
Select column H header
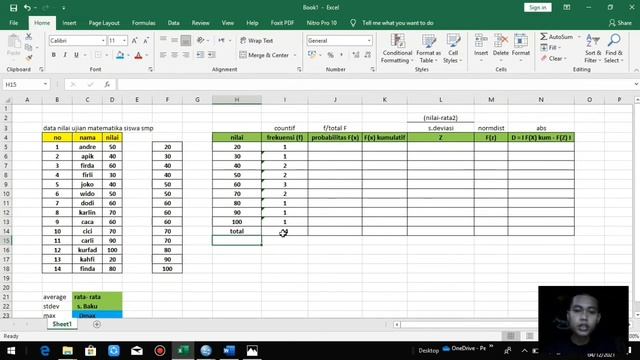(237, 100)
